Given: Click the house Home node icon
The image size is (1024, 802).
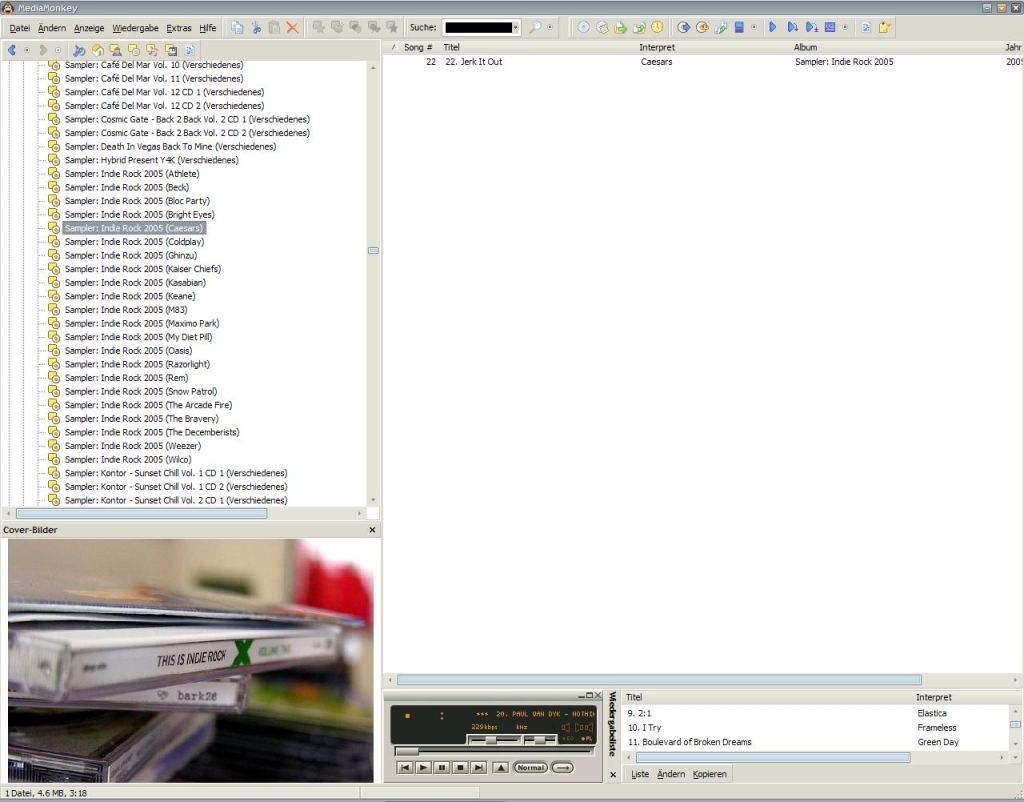Looking at the screenshot, I should point(97,50).
